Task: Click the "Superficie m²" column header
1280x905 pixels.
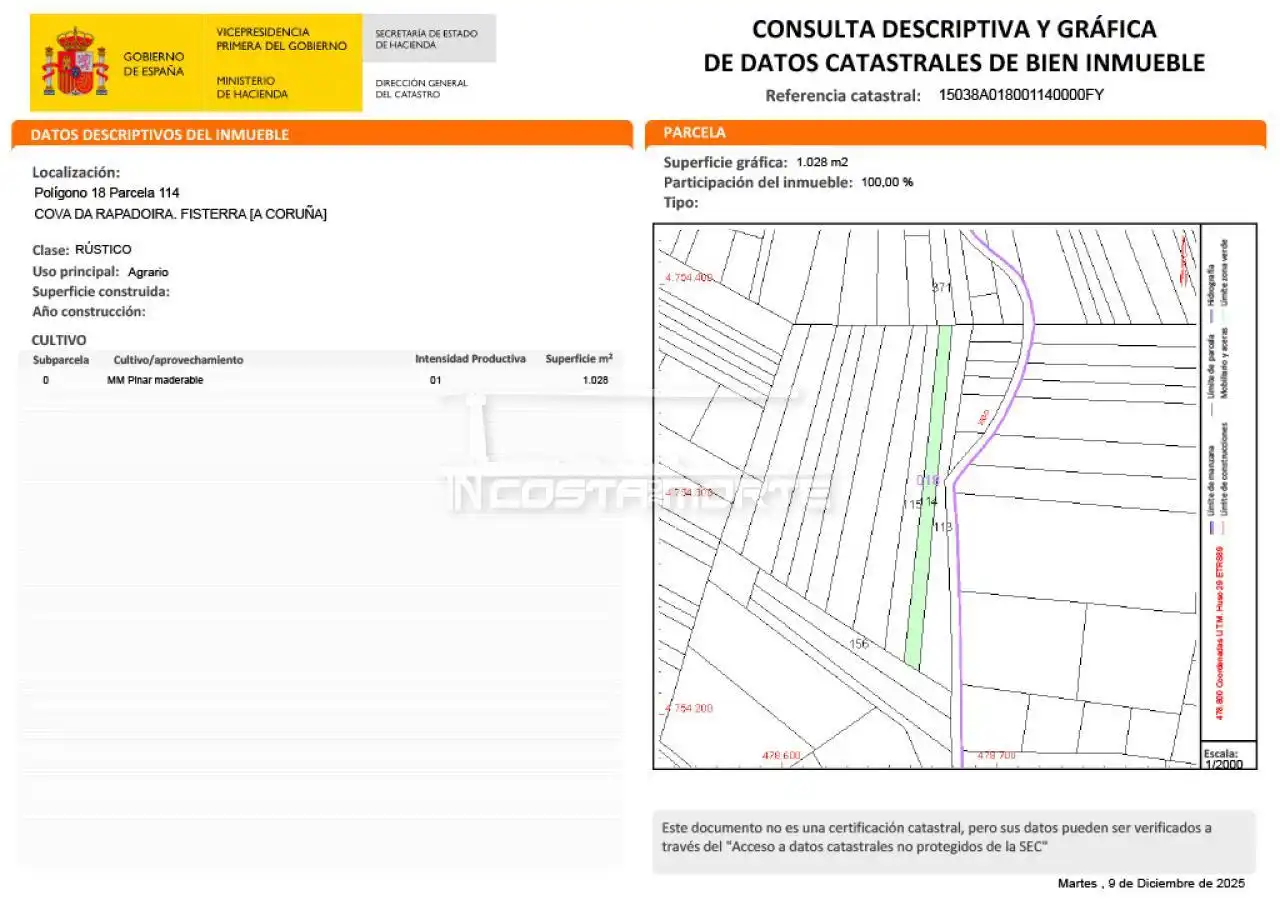Action: [x=579, y=358]
